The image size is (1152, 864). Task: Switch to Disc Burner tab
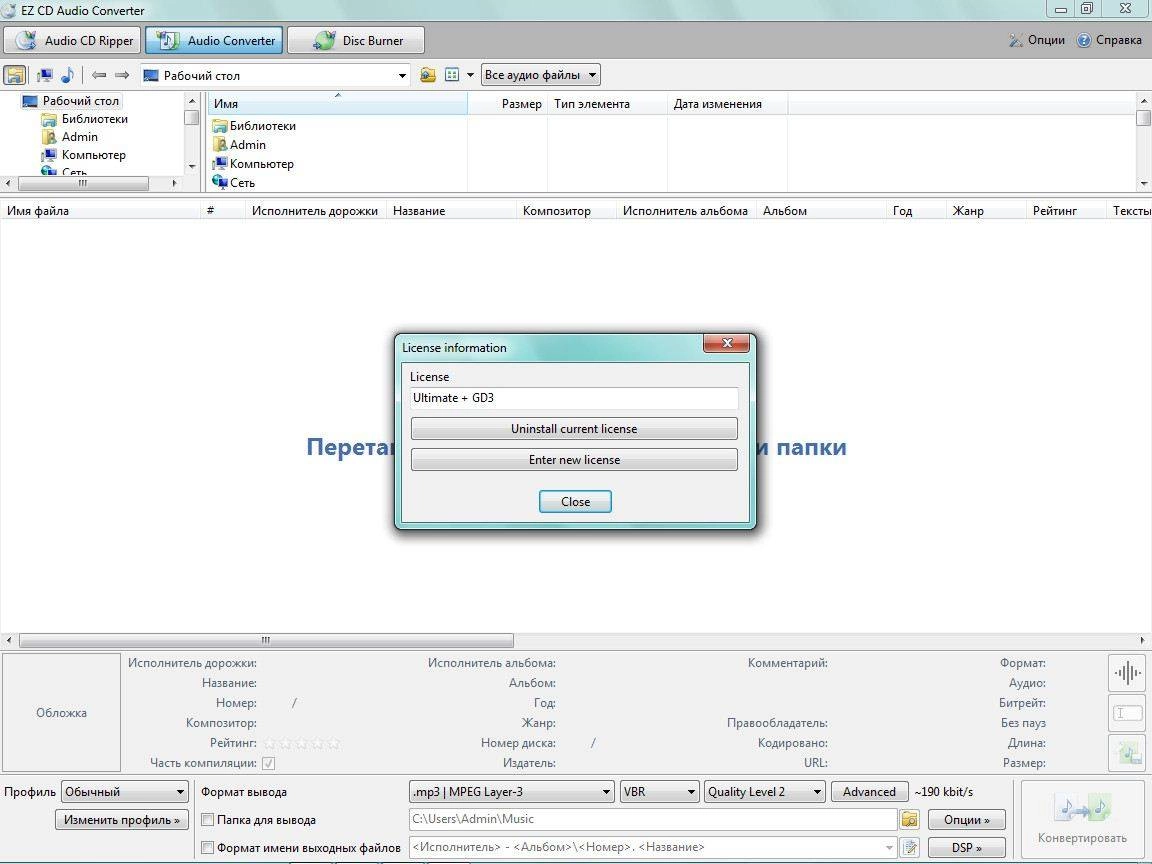356,40
